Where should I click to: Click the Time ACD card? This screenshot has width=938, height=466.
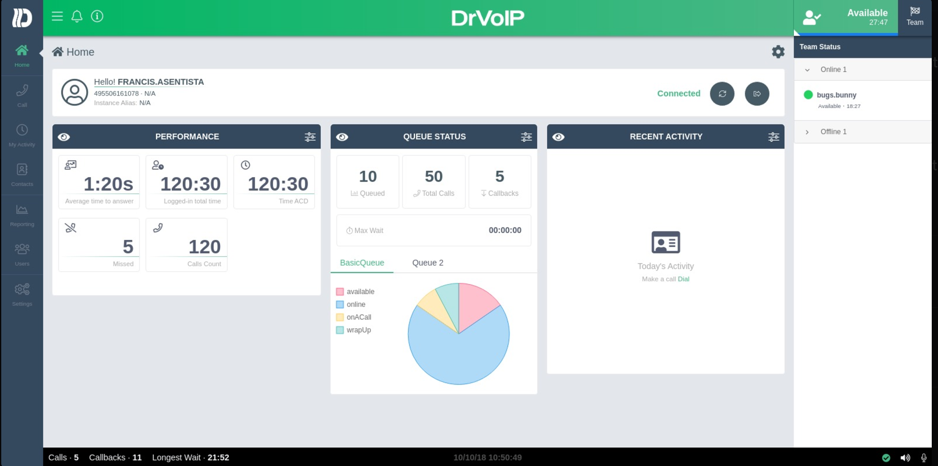point(274,182)
